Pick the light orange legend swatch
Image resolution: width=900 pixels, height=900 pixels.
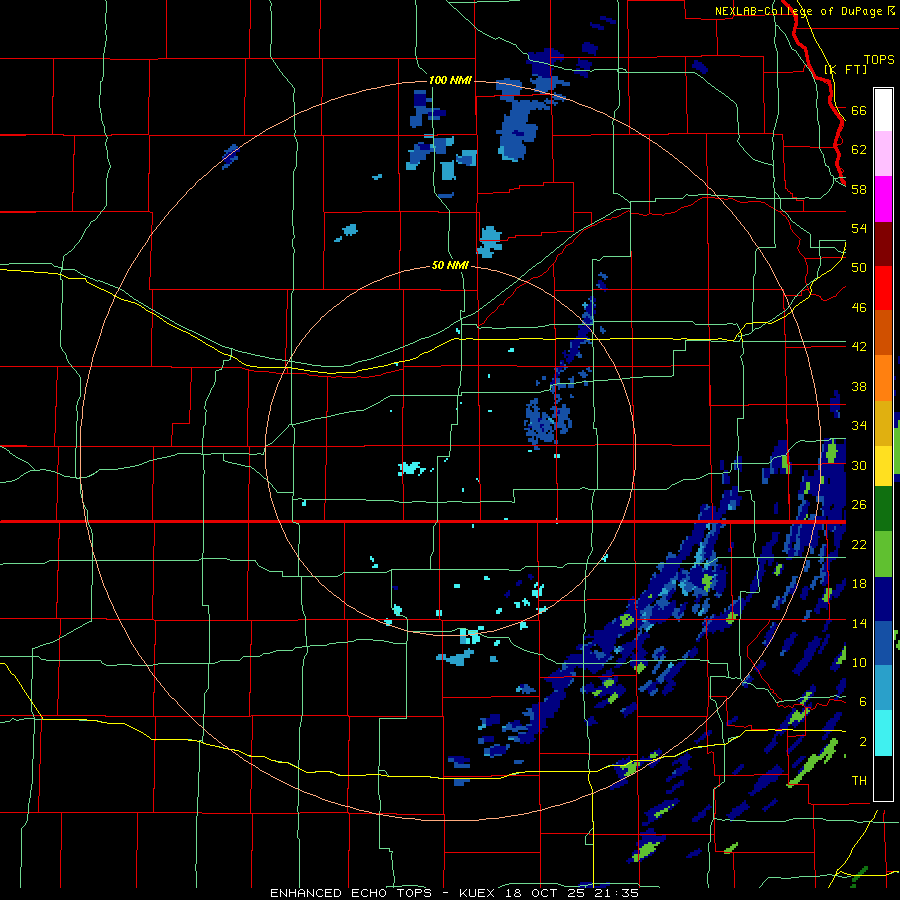pos(883,378)
